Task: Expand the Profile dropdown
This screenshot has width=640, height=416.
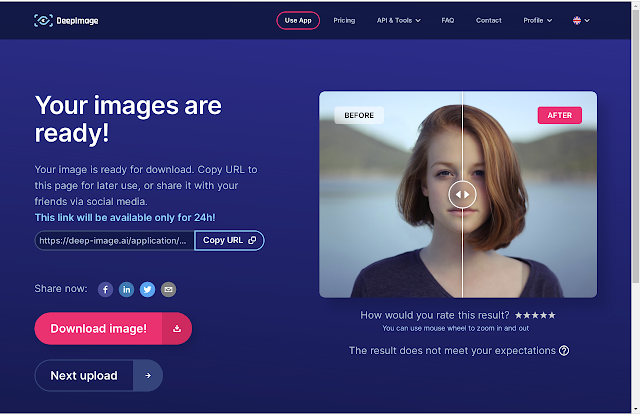Action: click(x=538, y=20)
